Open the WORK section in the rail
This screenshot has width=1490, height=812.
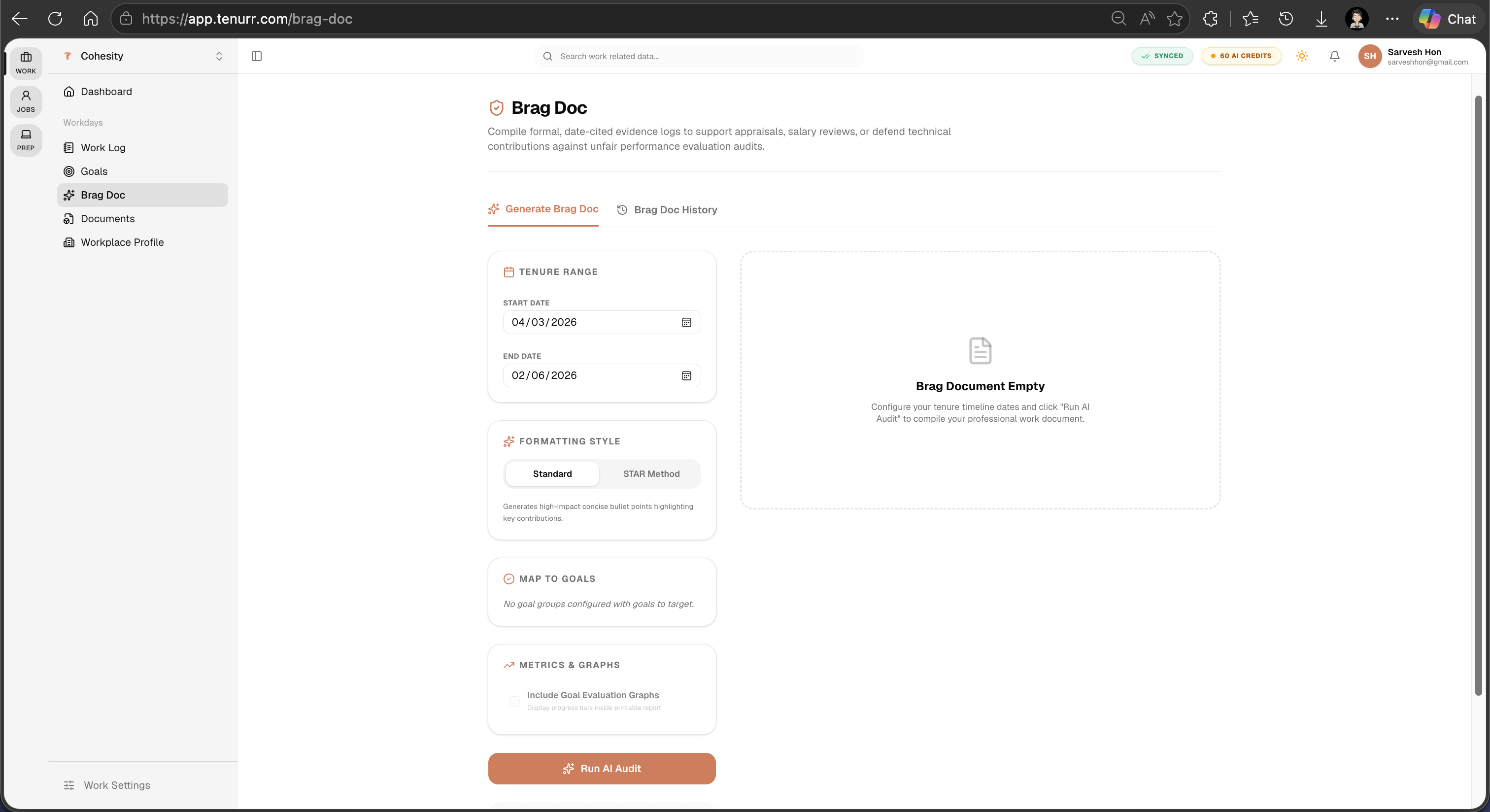26,63
